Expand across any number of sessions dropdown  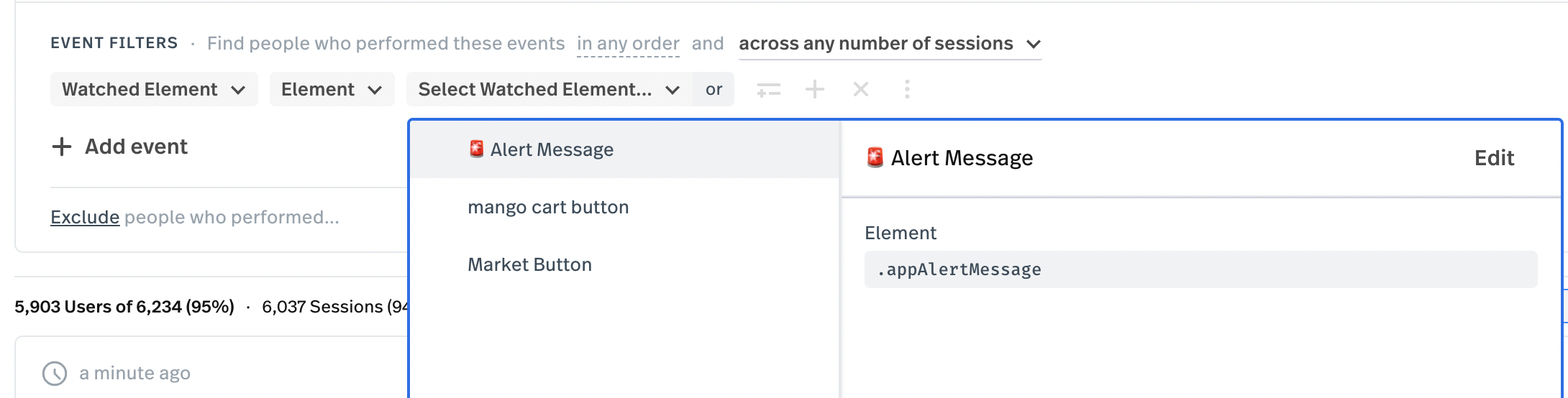pyautogui.click(x=890, y=44)
